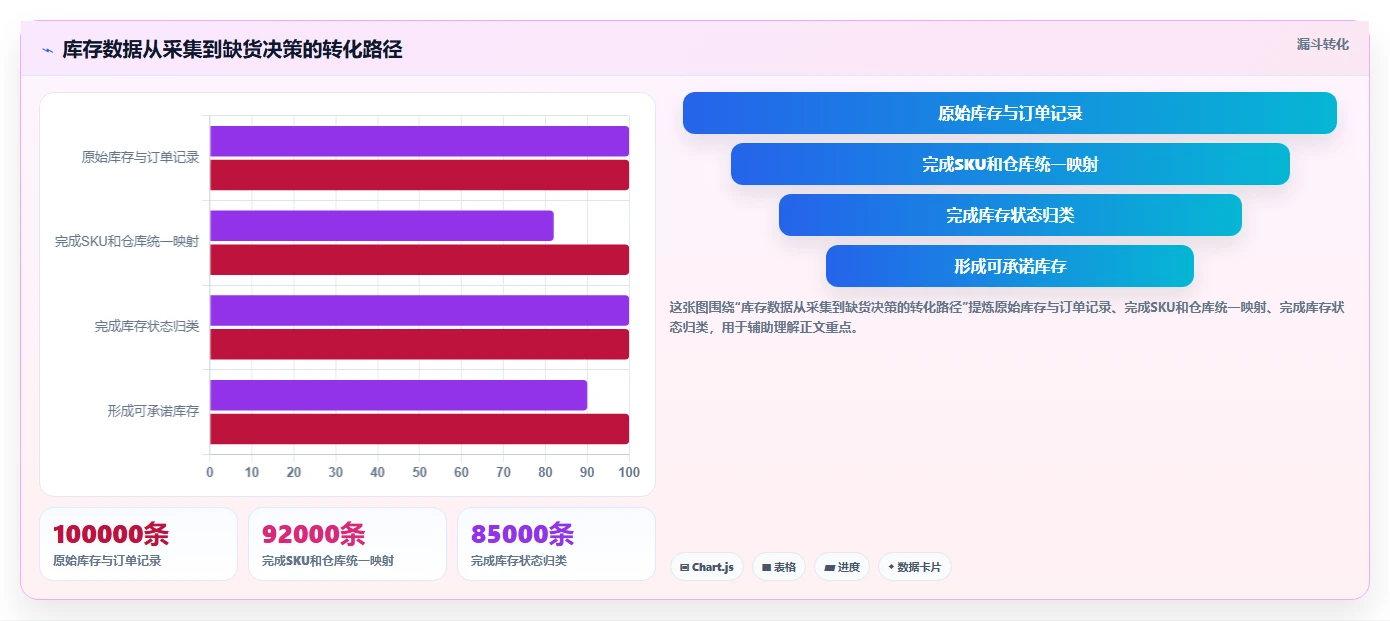Screen dimensions: 1390x621
Task: Click the 数据卡片 tag
Action: pyautogui.click(x=915, y=567)
